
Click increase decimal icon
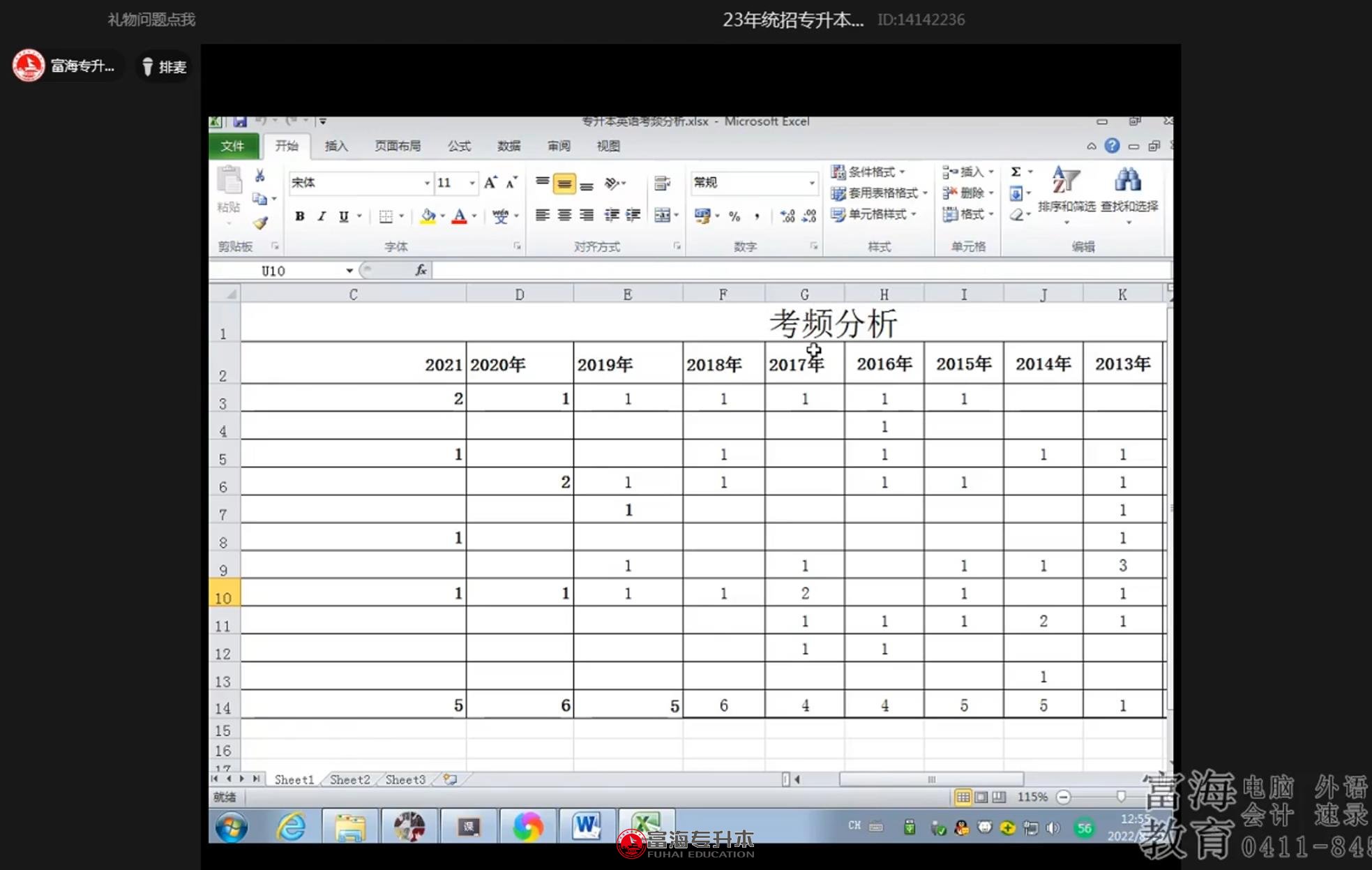(787, 216)
